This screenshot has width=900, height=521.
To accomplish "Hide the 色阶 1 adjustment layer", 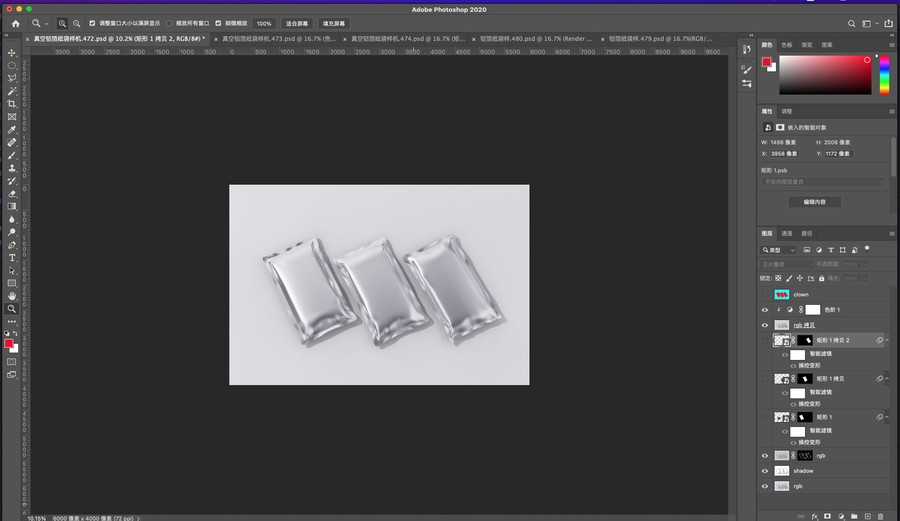I will tap(765, 310).
